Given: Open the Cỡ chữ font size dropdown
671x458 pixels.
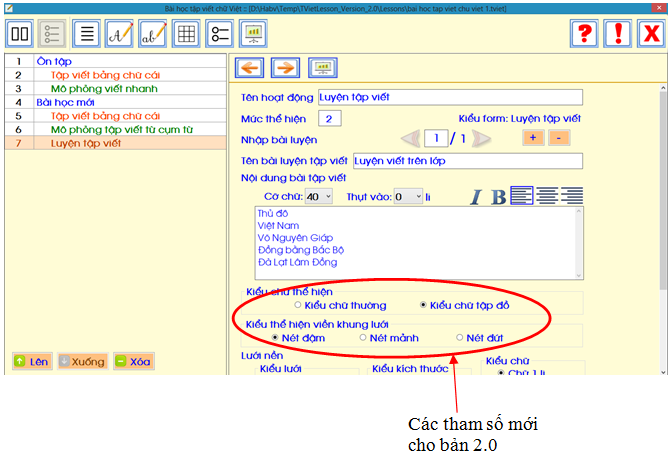Looking at the screenshot, I should coord(319,197).
